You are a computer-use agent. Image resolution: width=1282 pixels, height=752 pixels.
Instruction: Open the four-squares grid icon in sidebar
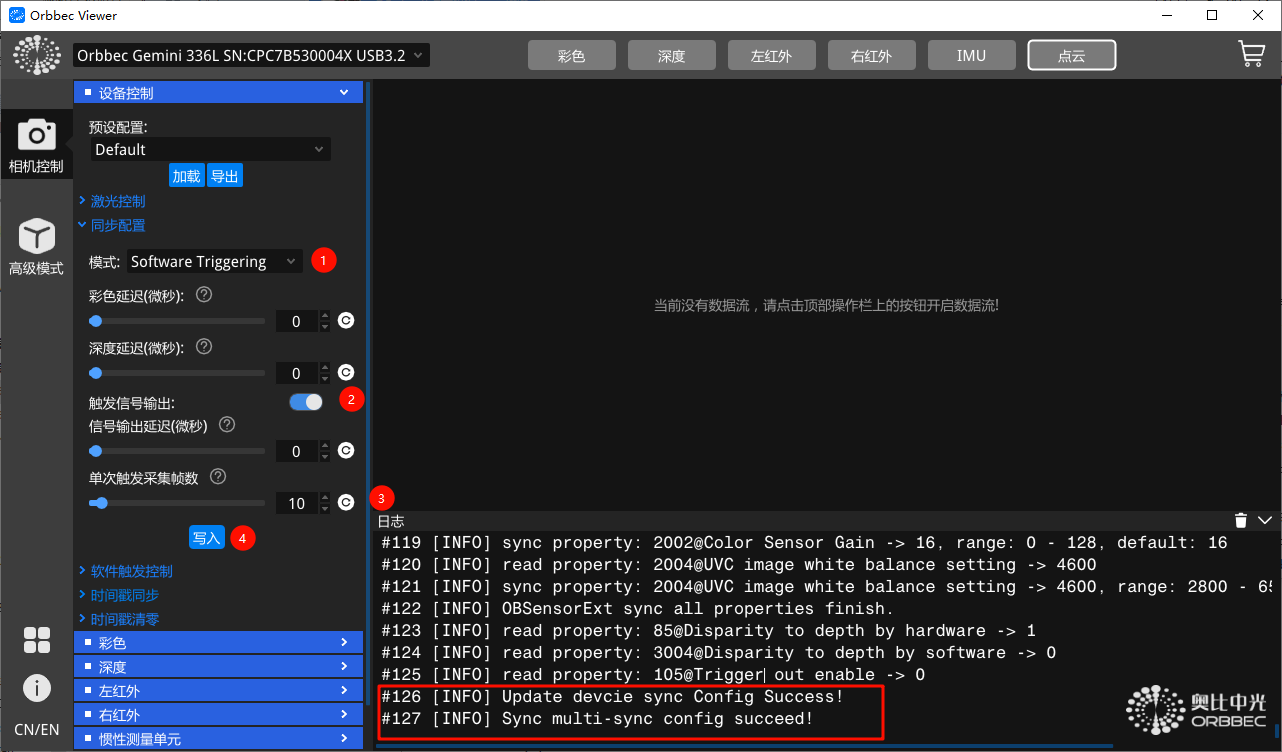37,640
